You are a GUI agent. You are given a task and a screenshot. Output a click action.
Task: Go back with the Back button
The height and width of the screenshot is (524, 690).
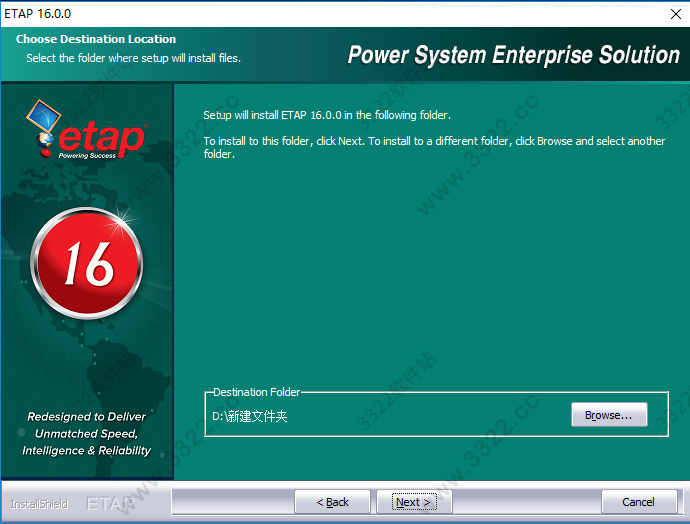point(332,502)
